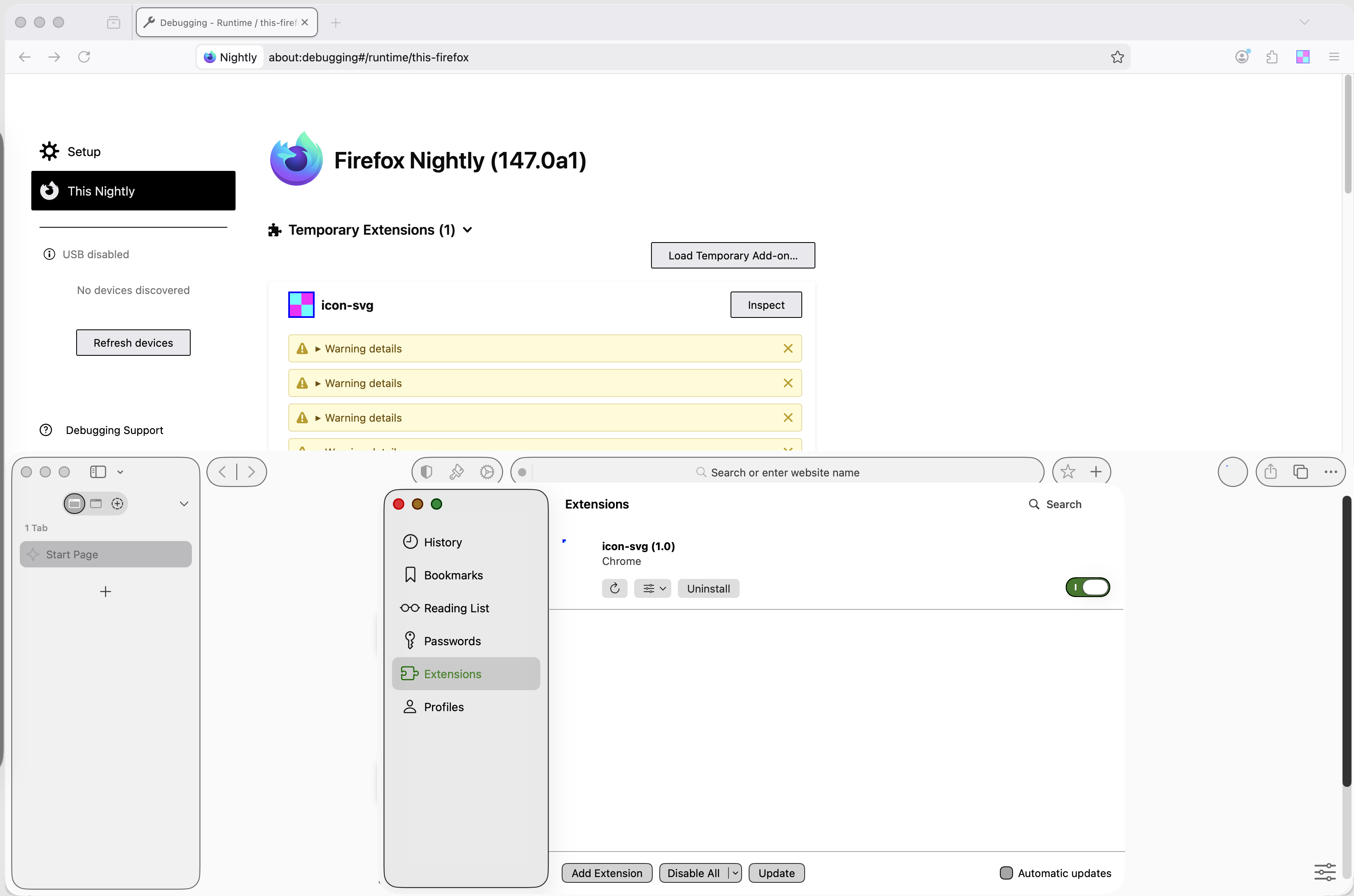Click the Share icon at top right
Screen dimensions: 1354x896
1270,471
